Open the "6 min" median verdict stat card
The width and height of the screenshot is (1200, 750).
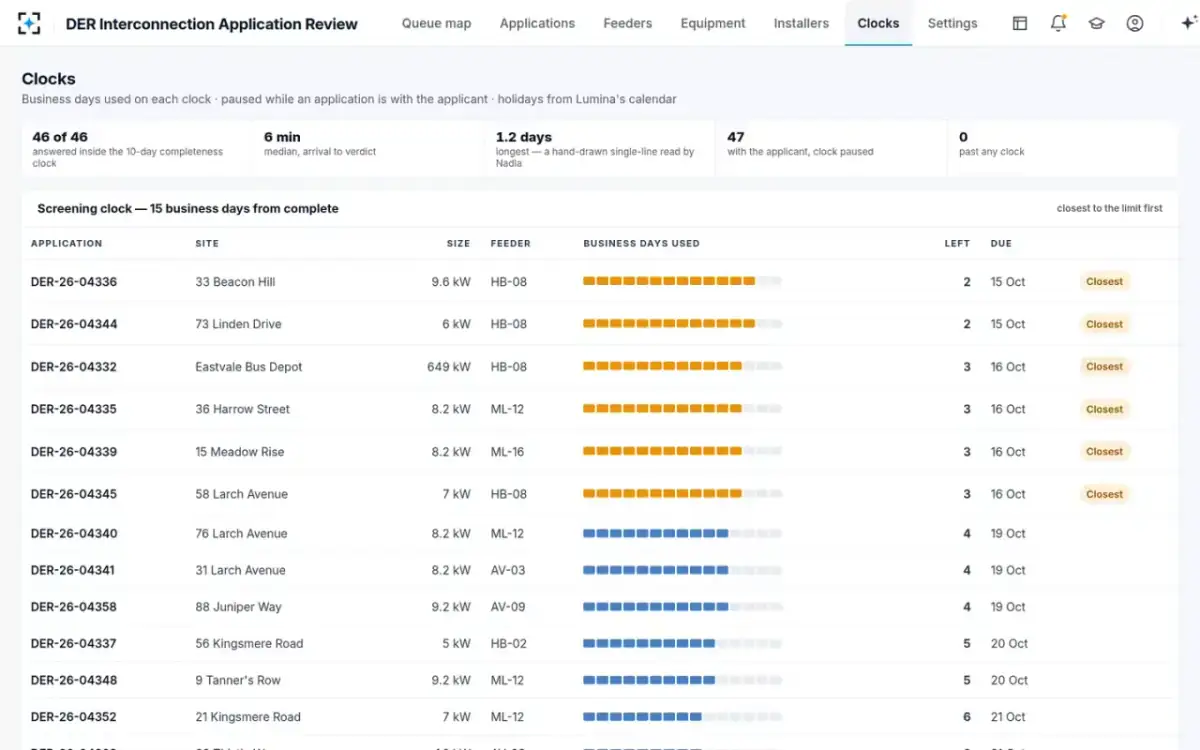pos(370,149)
